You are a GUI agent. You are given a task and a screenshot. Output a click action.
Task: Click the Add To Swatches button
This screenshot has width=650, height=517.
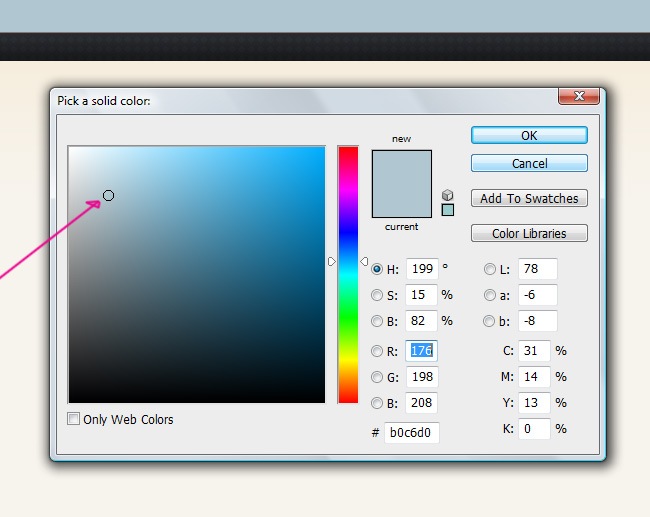coord(529,198)
